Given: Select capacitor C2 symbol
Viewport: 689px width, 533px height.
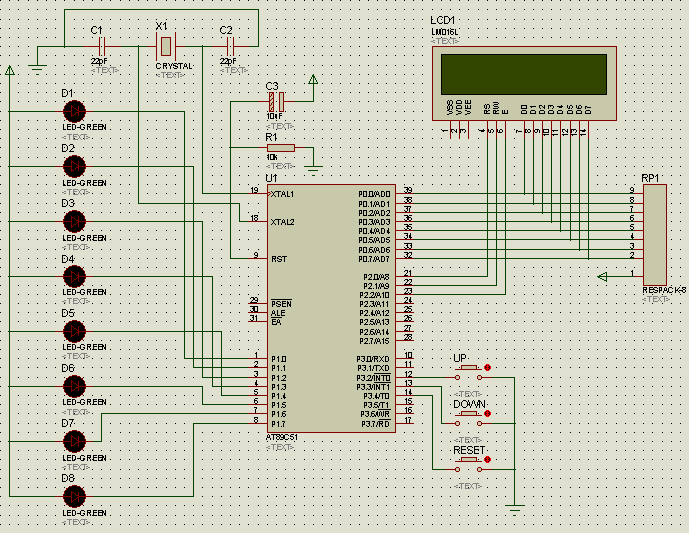Looking at the screenshot, I should point(230,46).
